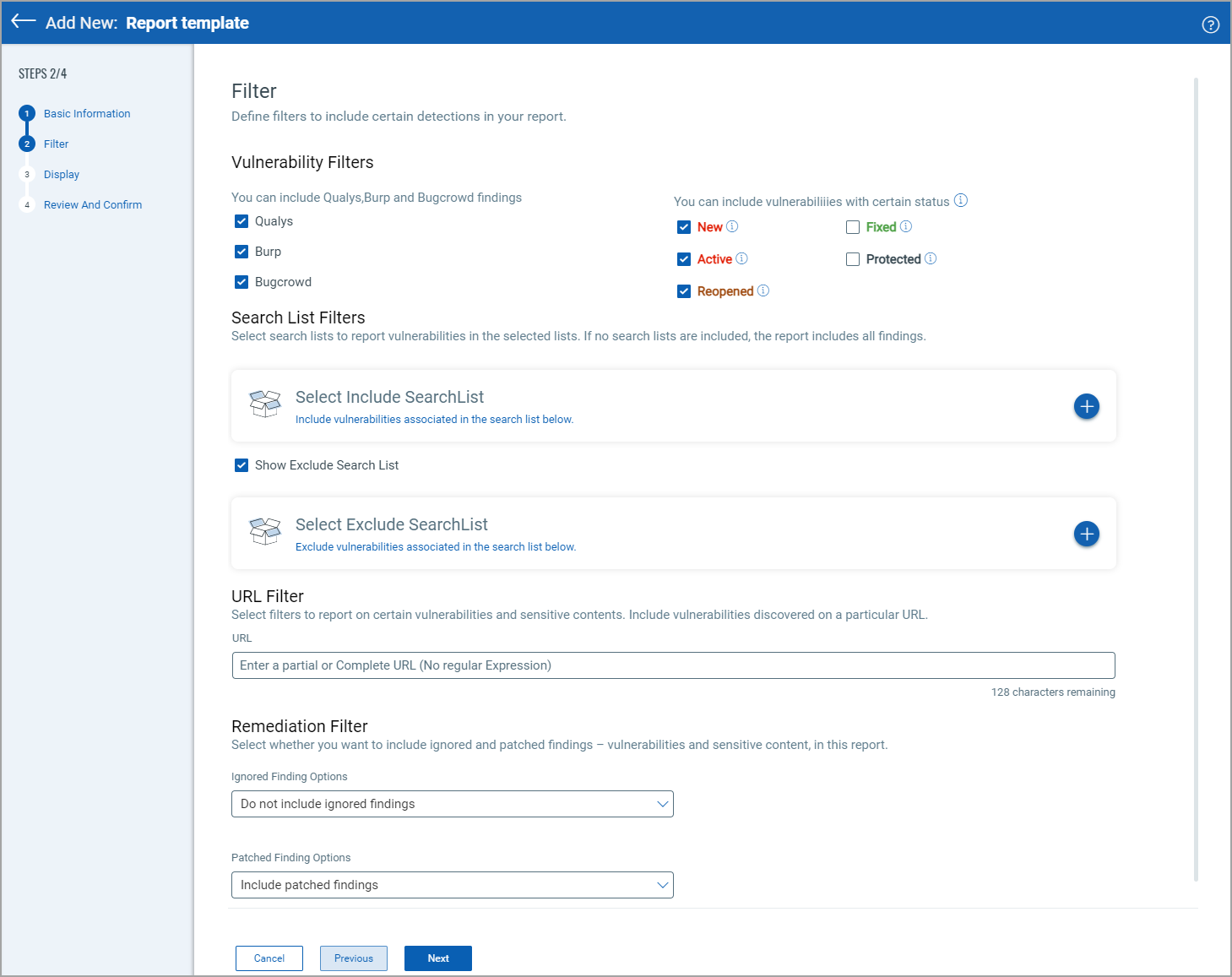Open the help icon at top right
1232x977 pixels.
coord(1211,24)
